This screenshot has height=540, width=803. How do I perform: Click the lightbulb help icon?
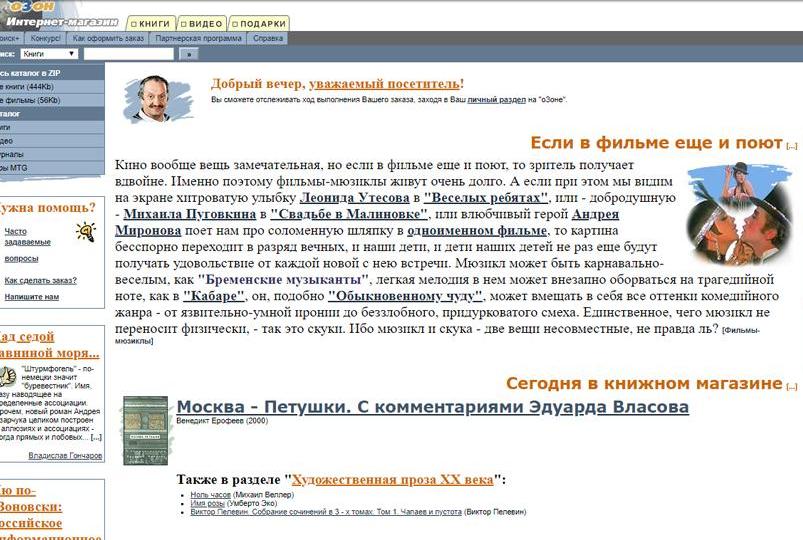86,232
